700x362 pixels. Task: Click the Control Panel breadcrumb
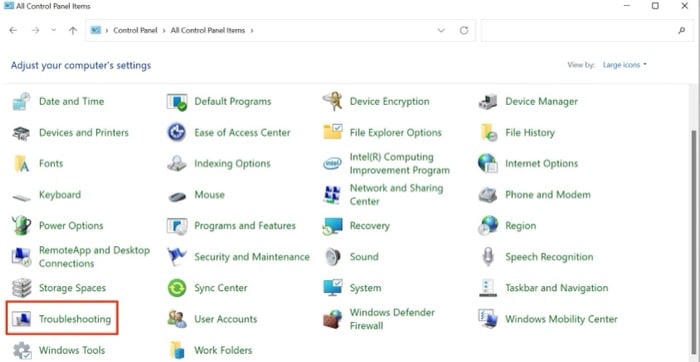click(135, 30)
